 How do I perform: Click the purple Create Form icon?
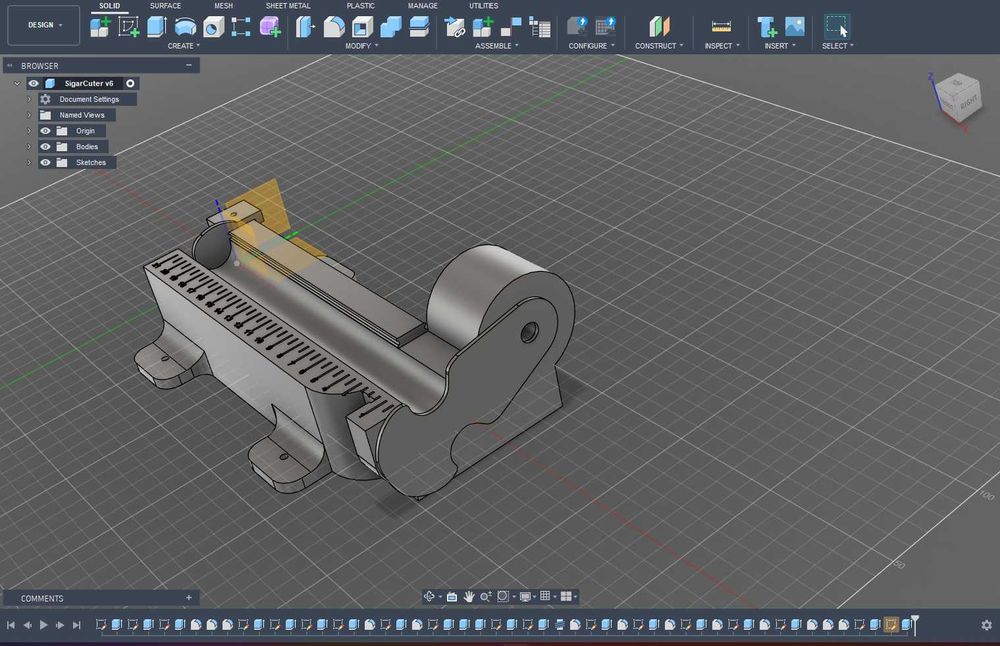click(x=270, y=27)
